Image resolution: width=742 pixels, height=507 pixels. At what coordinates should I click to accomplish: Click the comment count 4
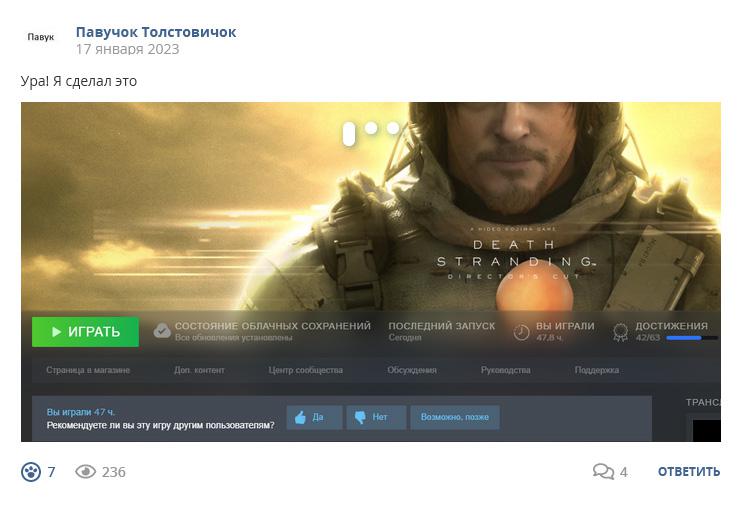point(624,472)
